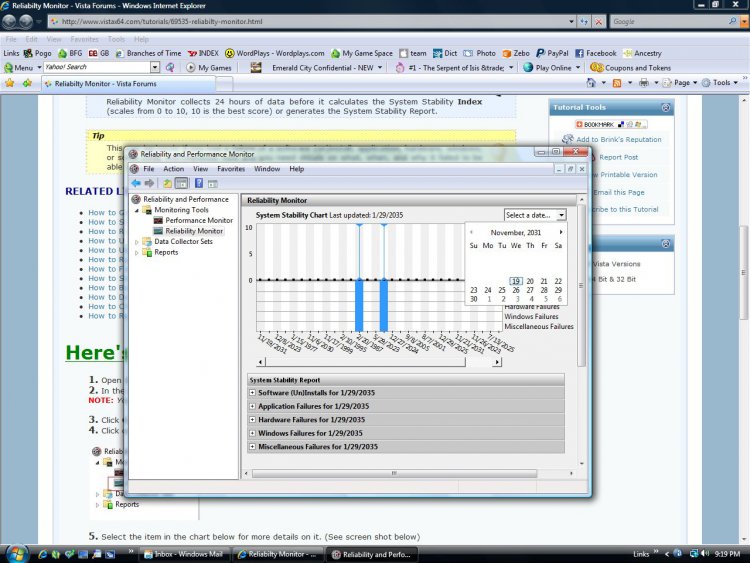Expand Miscellaneous Failures for 1/29/2035

[x=252, y=446]
